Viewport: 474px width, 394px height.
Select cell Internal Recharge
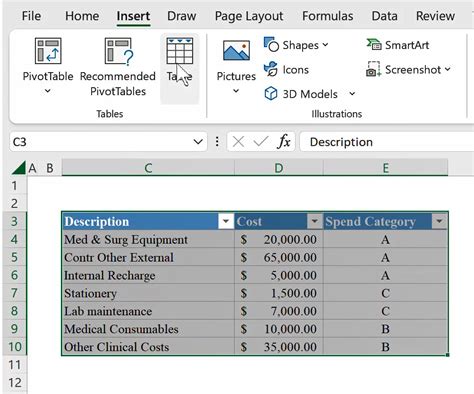point(148,275)
